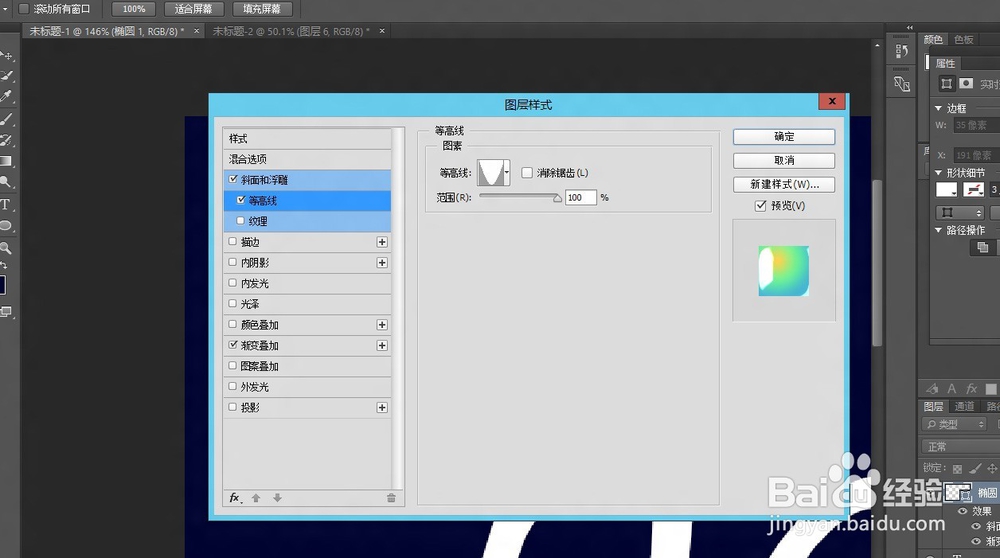Click the 100% zoom button
The width and height of the screenshot is (1000, 558).
point(133,9)
